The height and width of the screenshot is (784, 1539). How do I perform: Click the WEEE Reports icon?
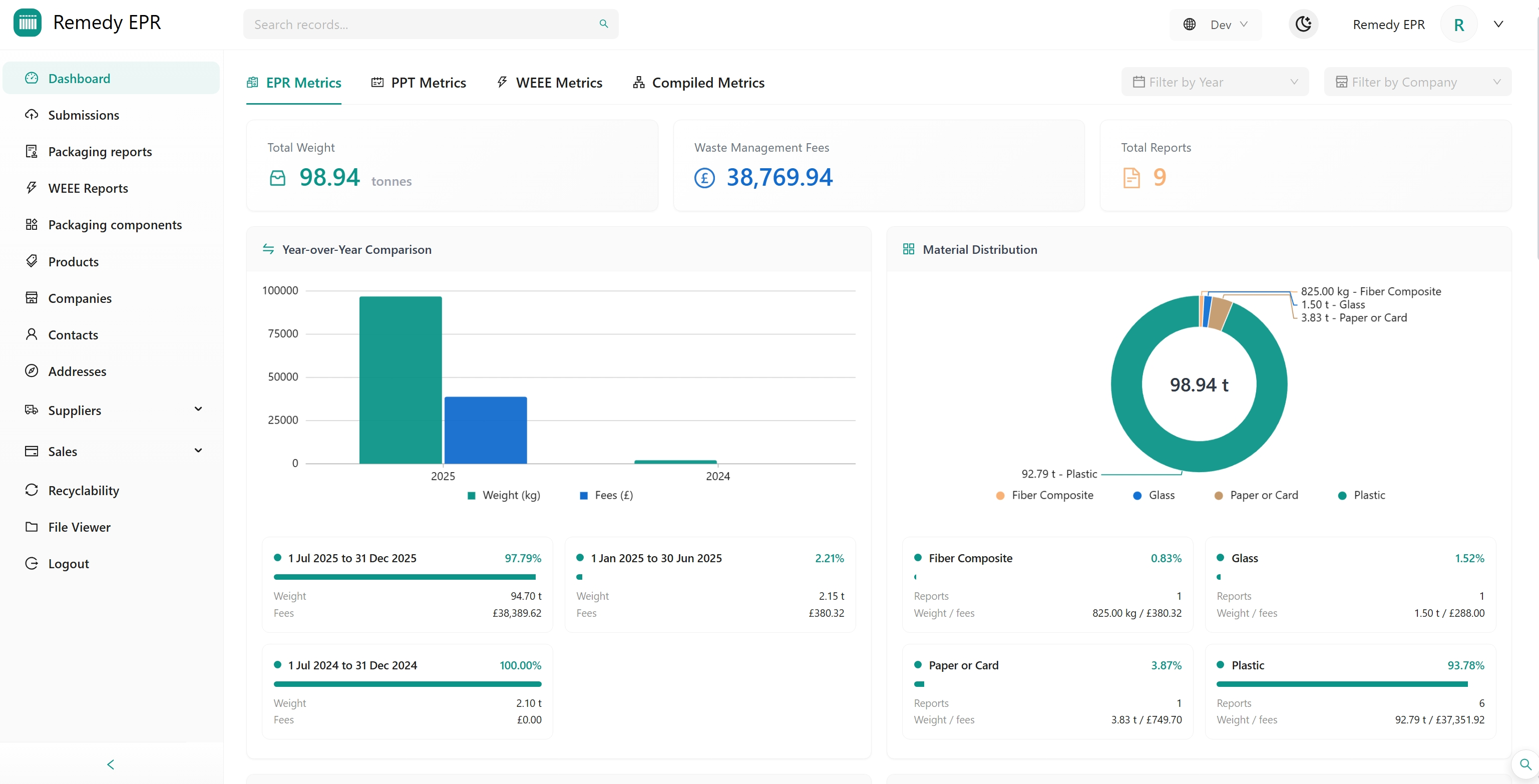tap(32, 188)
